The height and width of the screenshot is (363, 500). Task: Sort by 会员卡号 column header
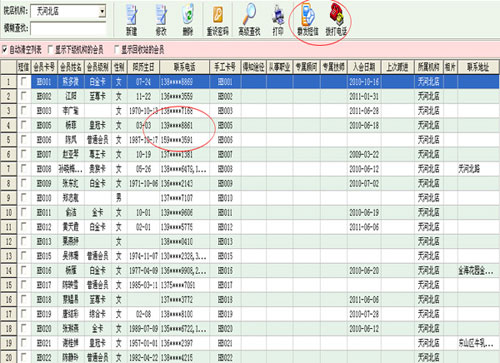point(44,67)
